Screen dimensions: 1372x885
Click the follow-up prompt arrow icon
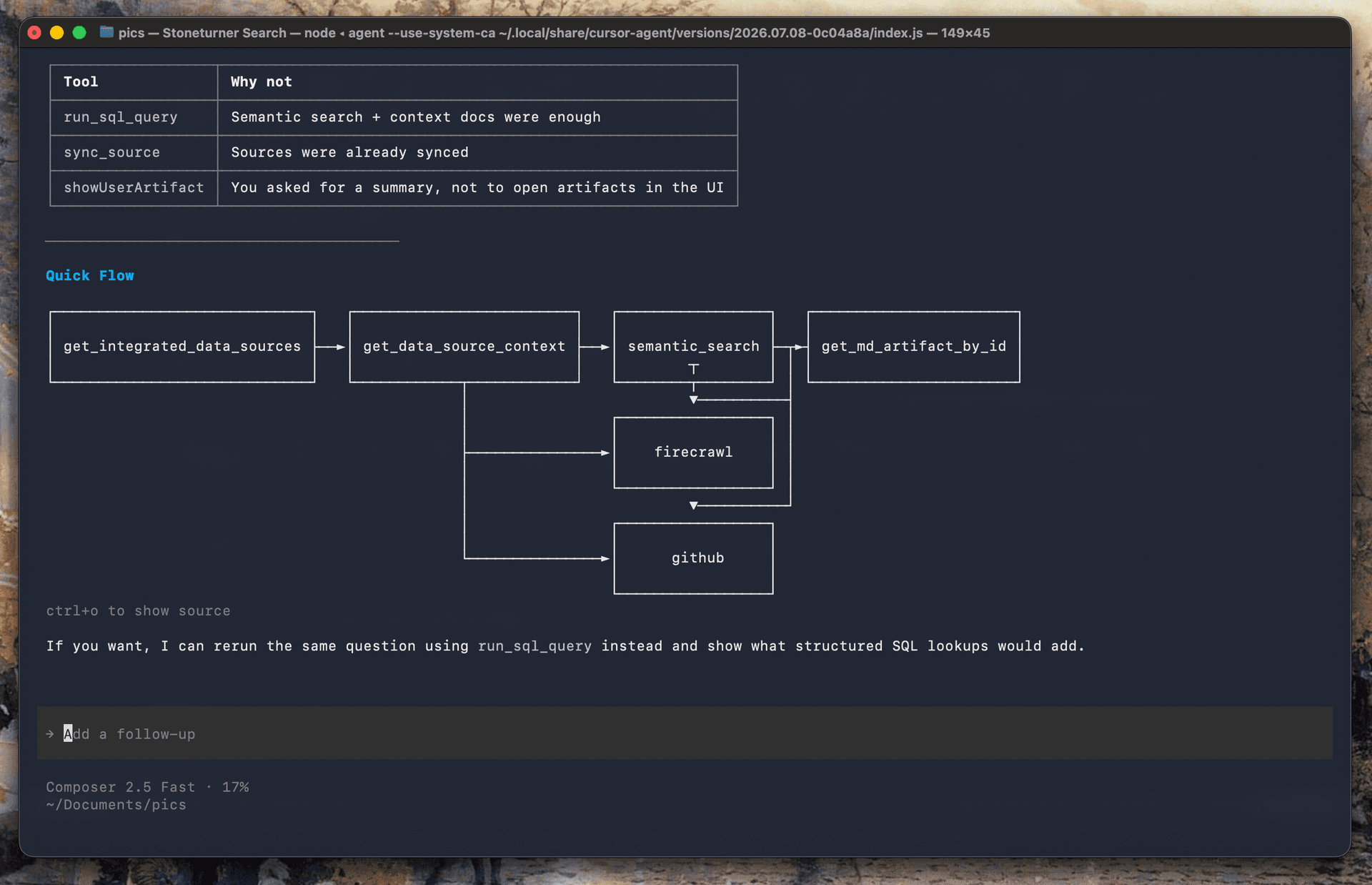pos(50,734)
